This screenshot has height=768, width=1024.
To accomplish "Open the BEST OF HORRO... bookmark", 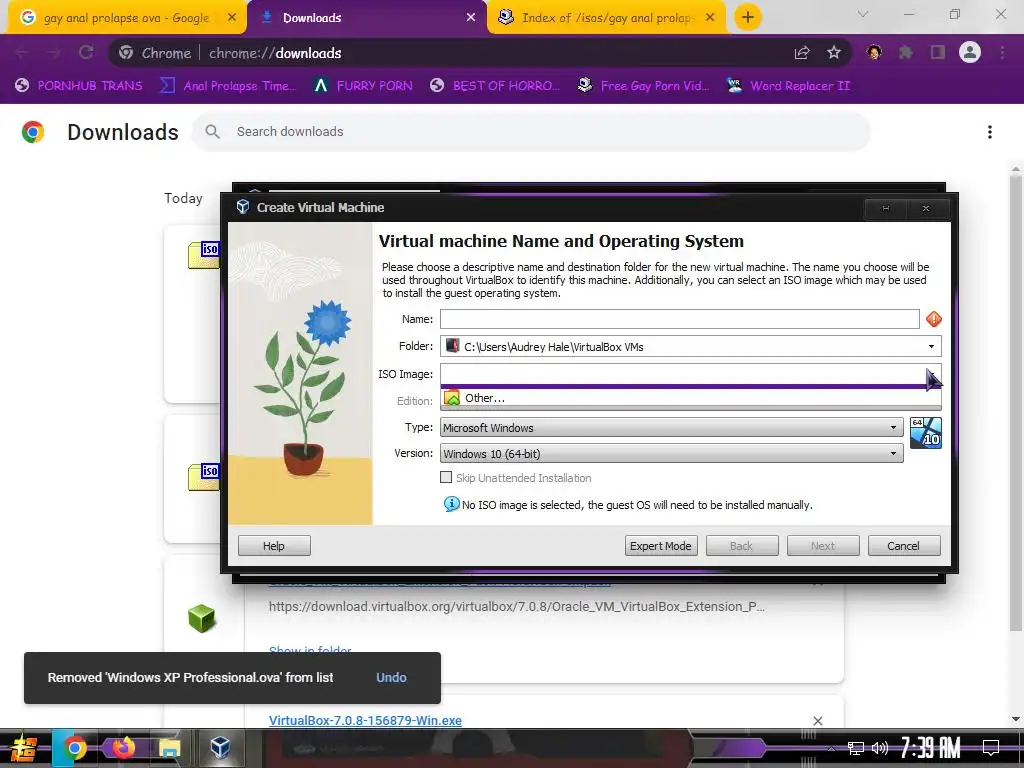I will 495,86.
